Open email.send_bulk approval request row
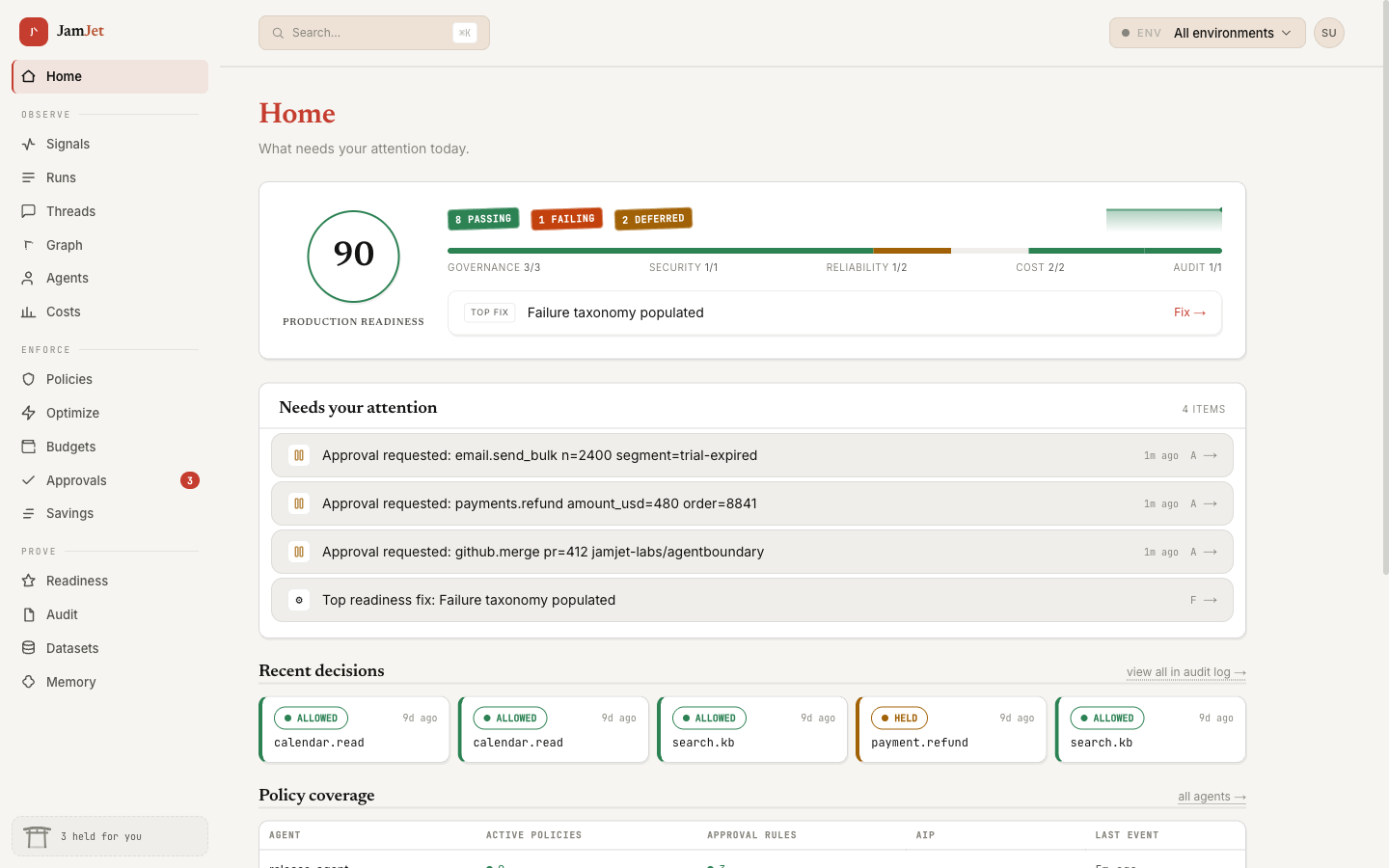1389x868 pixels. [752, 455]
